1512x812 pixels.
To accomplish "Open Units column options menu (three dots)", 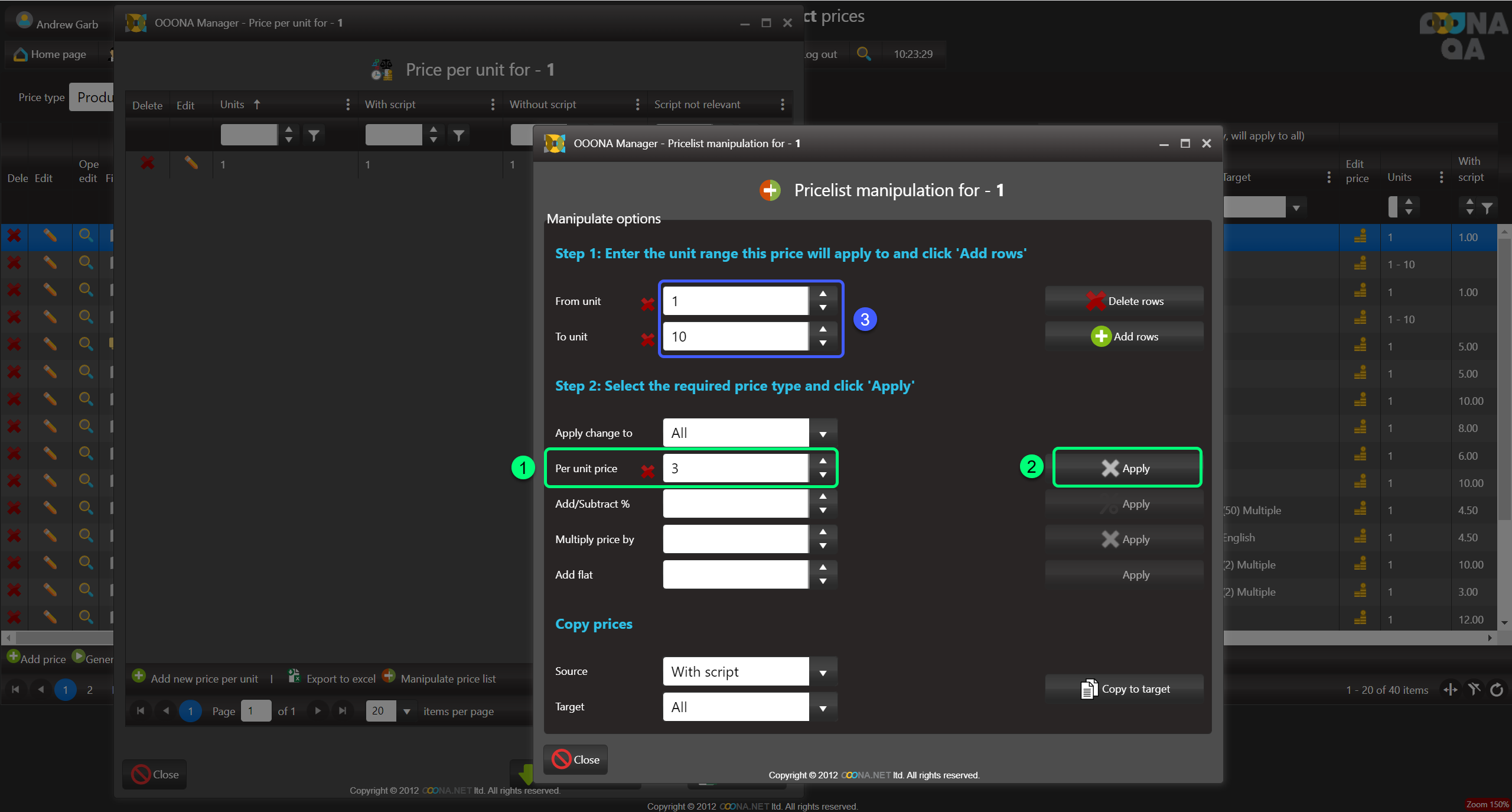I will pyautogui.click(x=347, y=105).
